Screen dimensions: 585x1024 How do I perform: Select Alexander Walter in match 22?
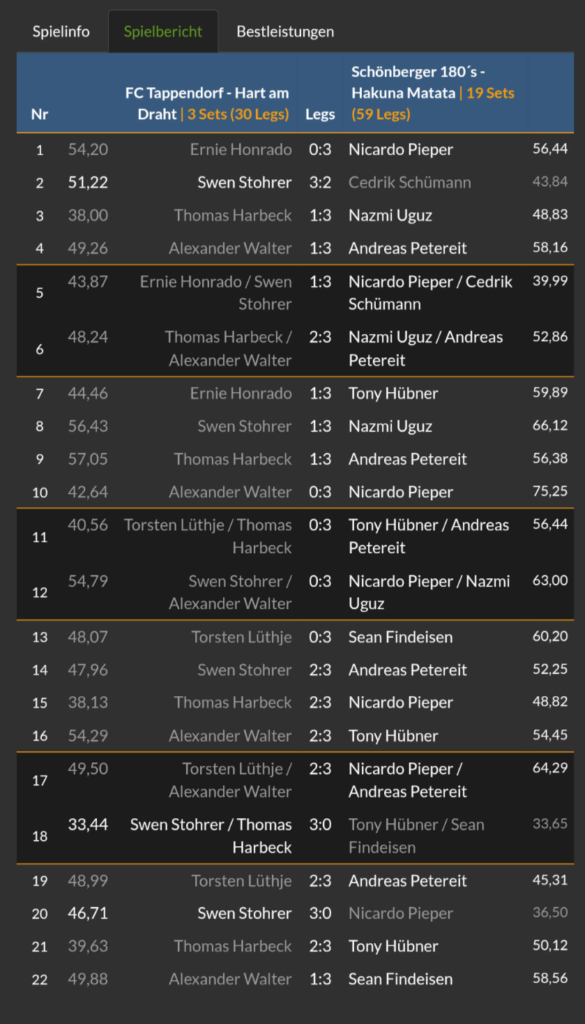(230, 980)
